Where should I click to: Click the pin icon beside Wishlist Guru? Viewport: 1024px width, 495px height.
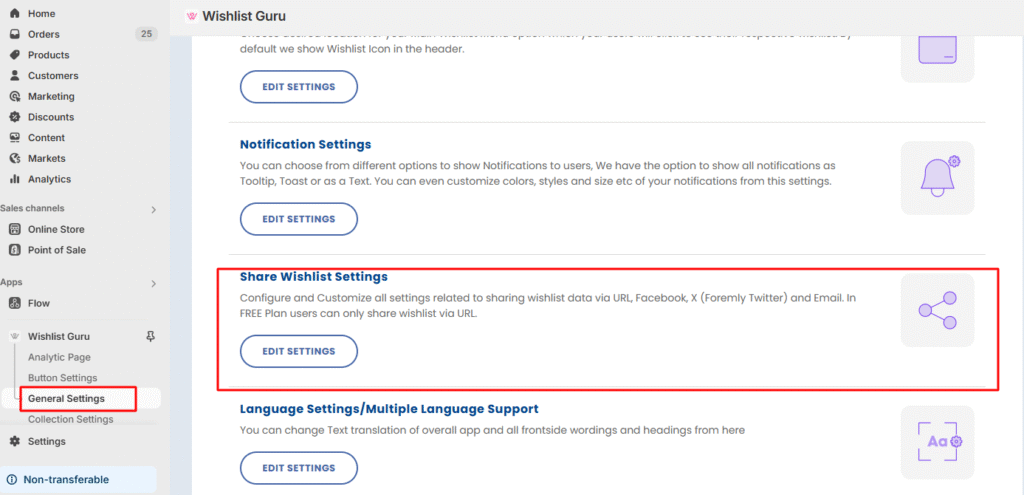151,337
